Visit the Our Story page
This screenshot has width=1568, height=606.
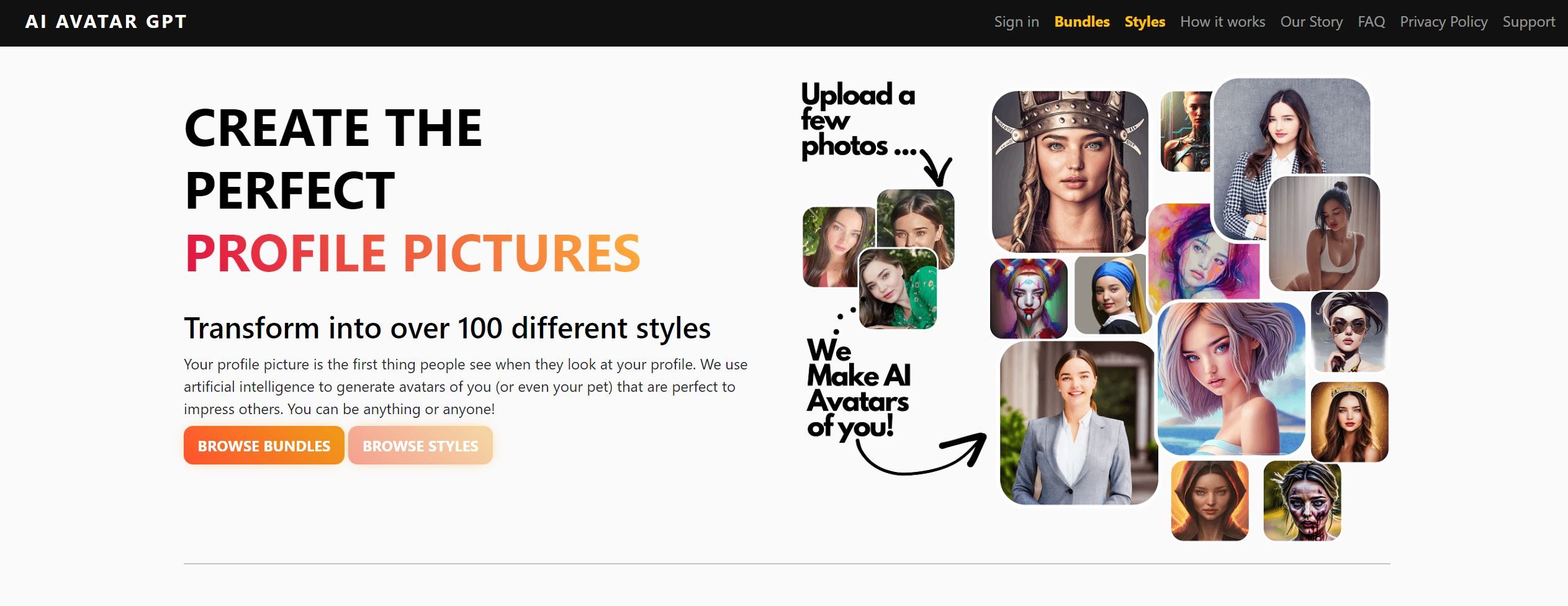tap(1311, 22)
